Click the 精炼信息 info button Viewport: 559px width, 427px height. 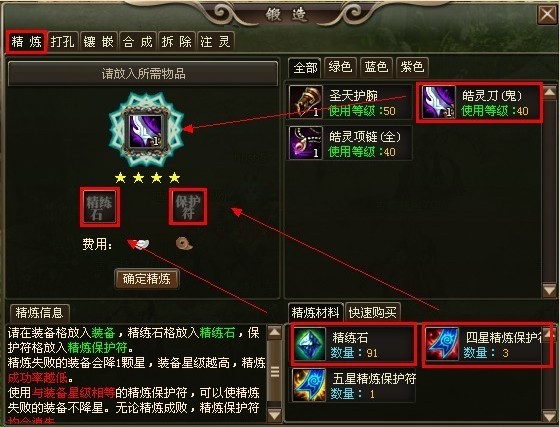tap(39, 313)
